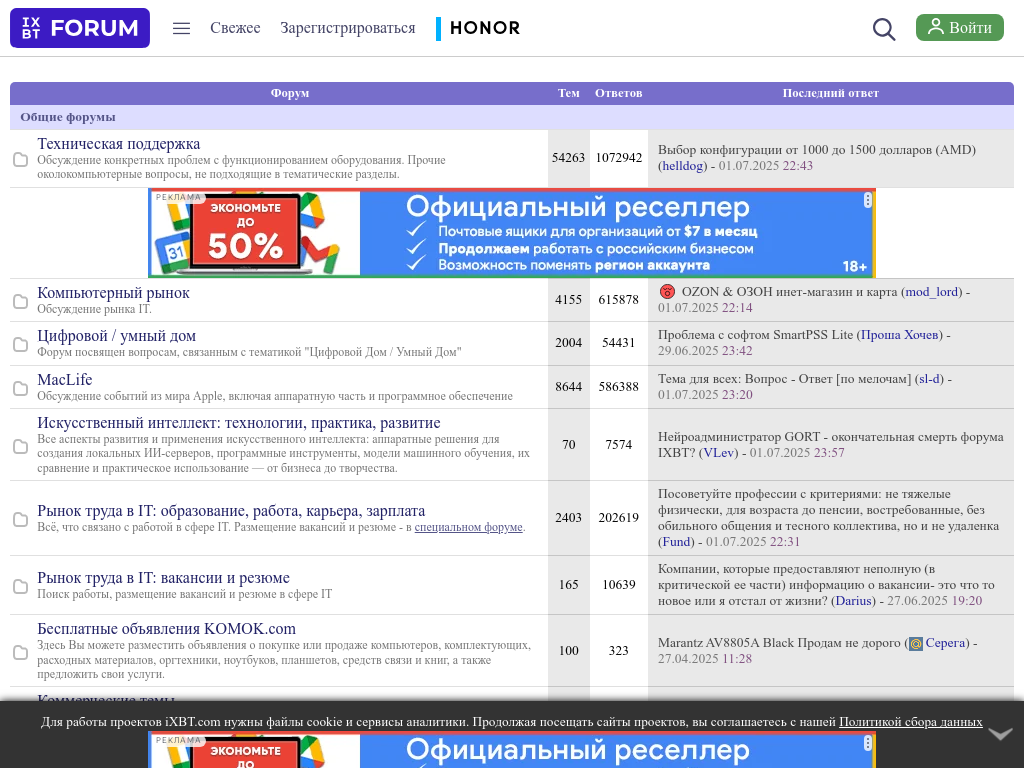The image size is (1024, 768).
Task: Open the Компьютерный рынок forum
Action: [113, 293]
